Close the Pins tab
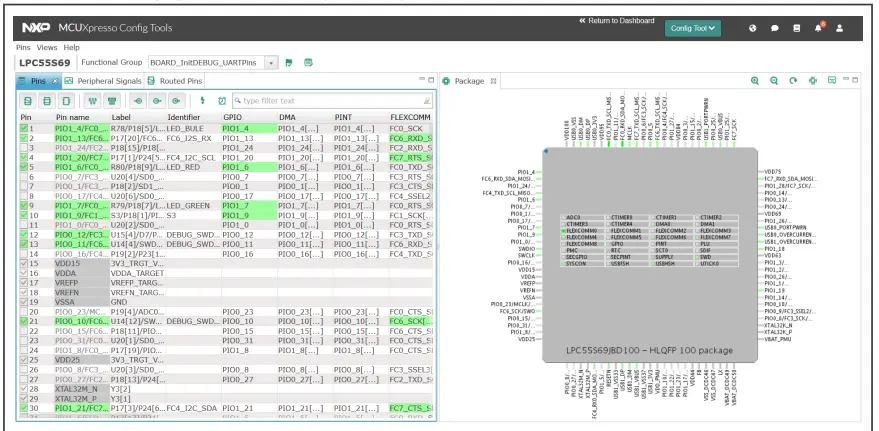 (x=55, y=81)
